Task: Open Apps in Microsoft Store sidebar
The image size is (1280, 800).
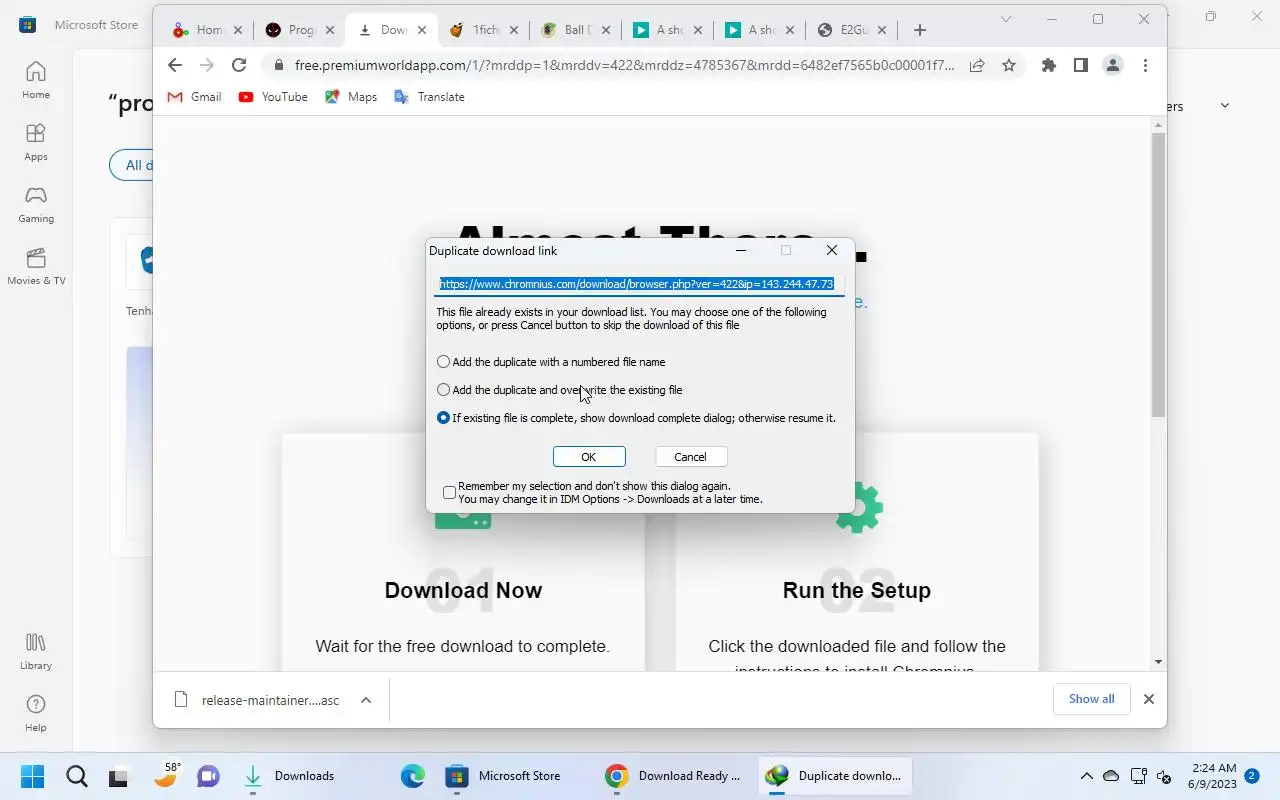Action: [x=36, y=142]
